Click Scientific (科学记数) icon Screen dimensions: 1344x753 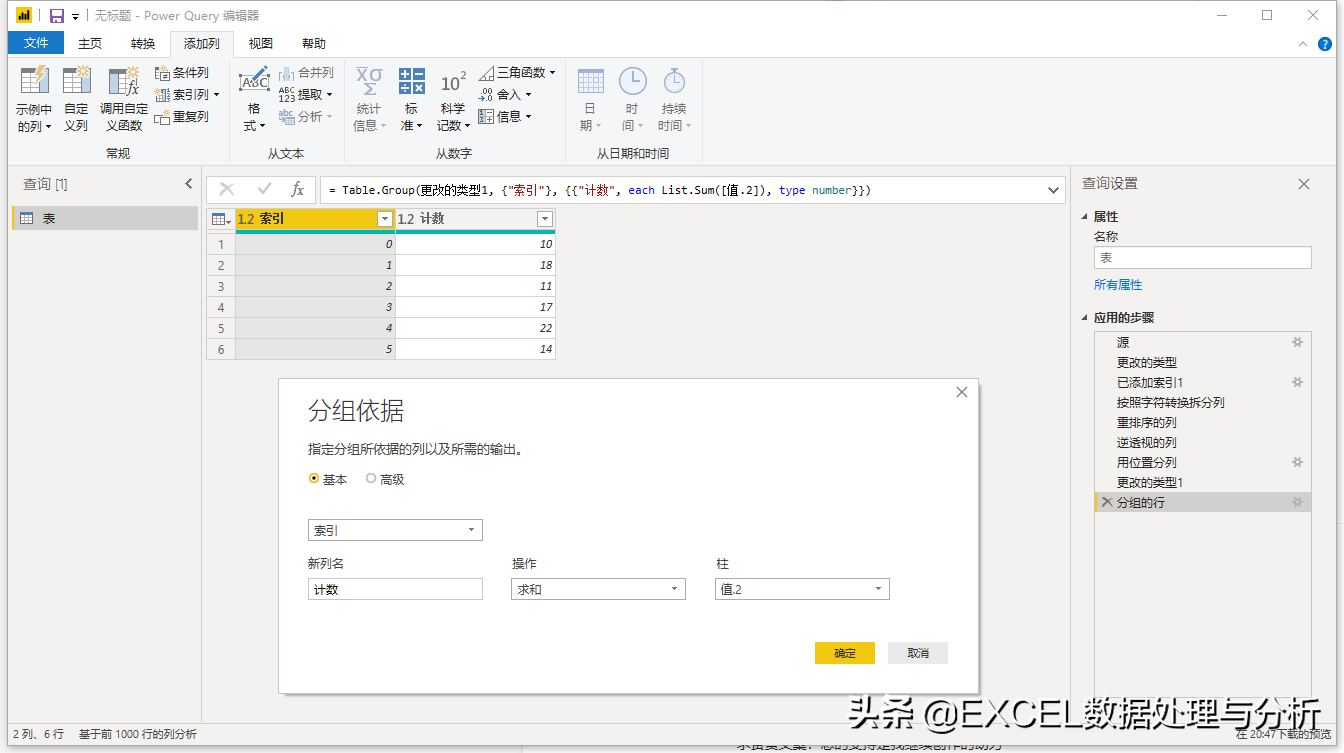click(453, 81)
